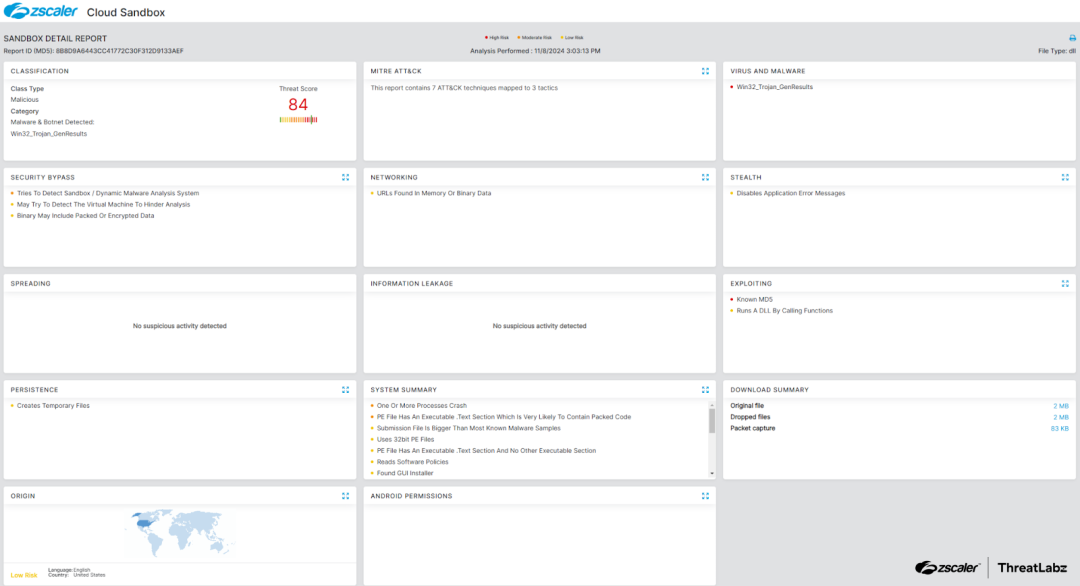Open the Stealth panel in full view

(1065, 177)
